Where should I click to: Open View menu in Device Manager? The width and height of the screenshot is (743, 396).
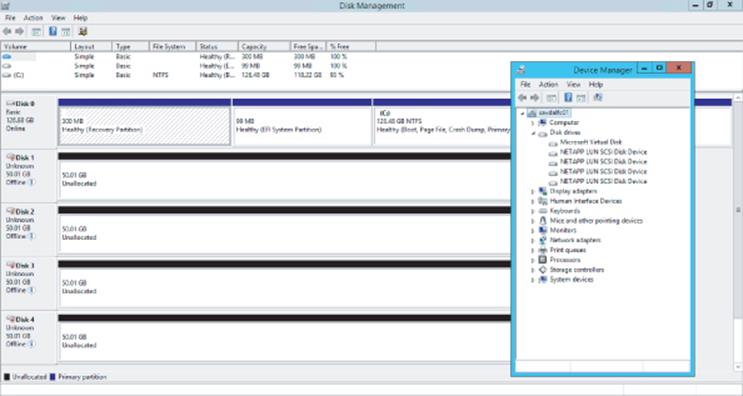[573, 84]
